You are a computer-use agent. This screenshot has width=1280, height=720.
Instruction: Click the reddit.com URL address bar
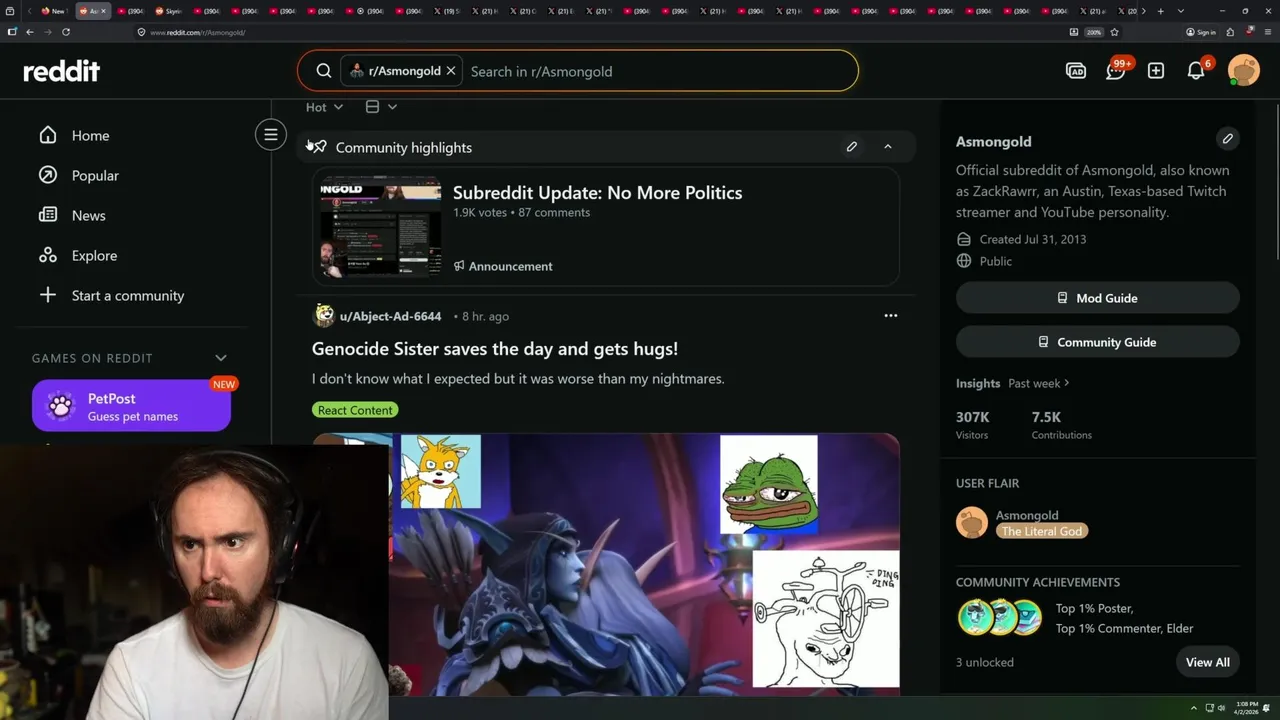point(600,32)
